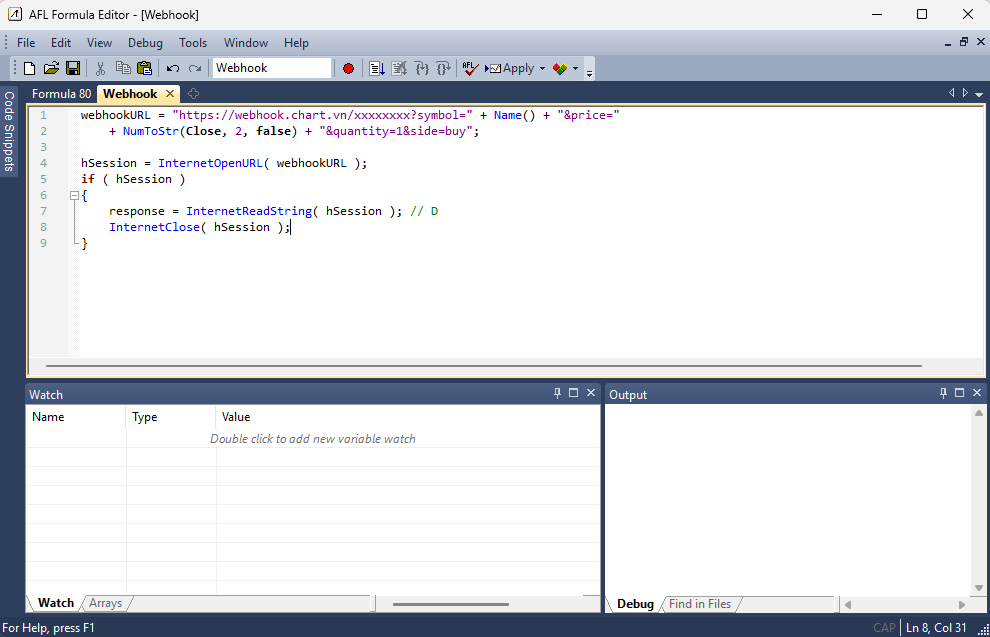Screen dimensions: 990x637
Task: Open the Window menu
Action: coord(246,43)
